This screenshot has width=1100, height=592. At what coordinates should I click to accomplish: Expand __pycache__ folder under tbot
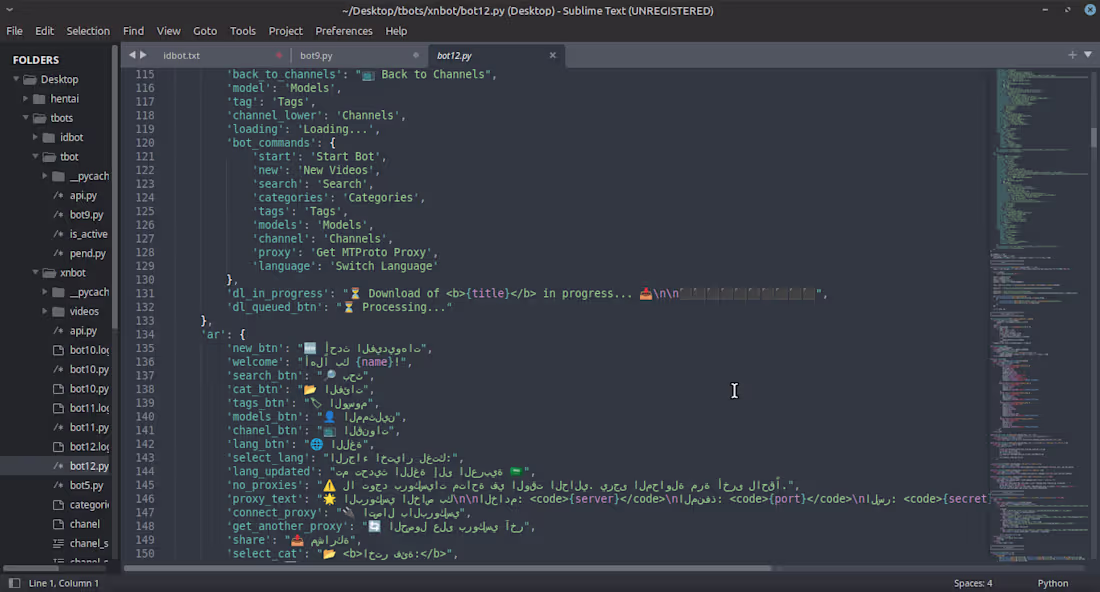(45, 176)
